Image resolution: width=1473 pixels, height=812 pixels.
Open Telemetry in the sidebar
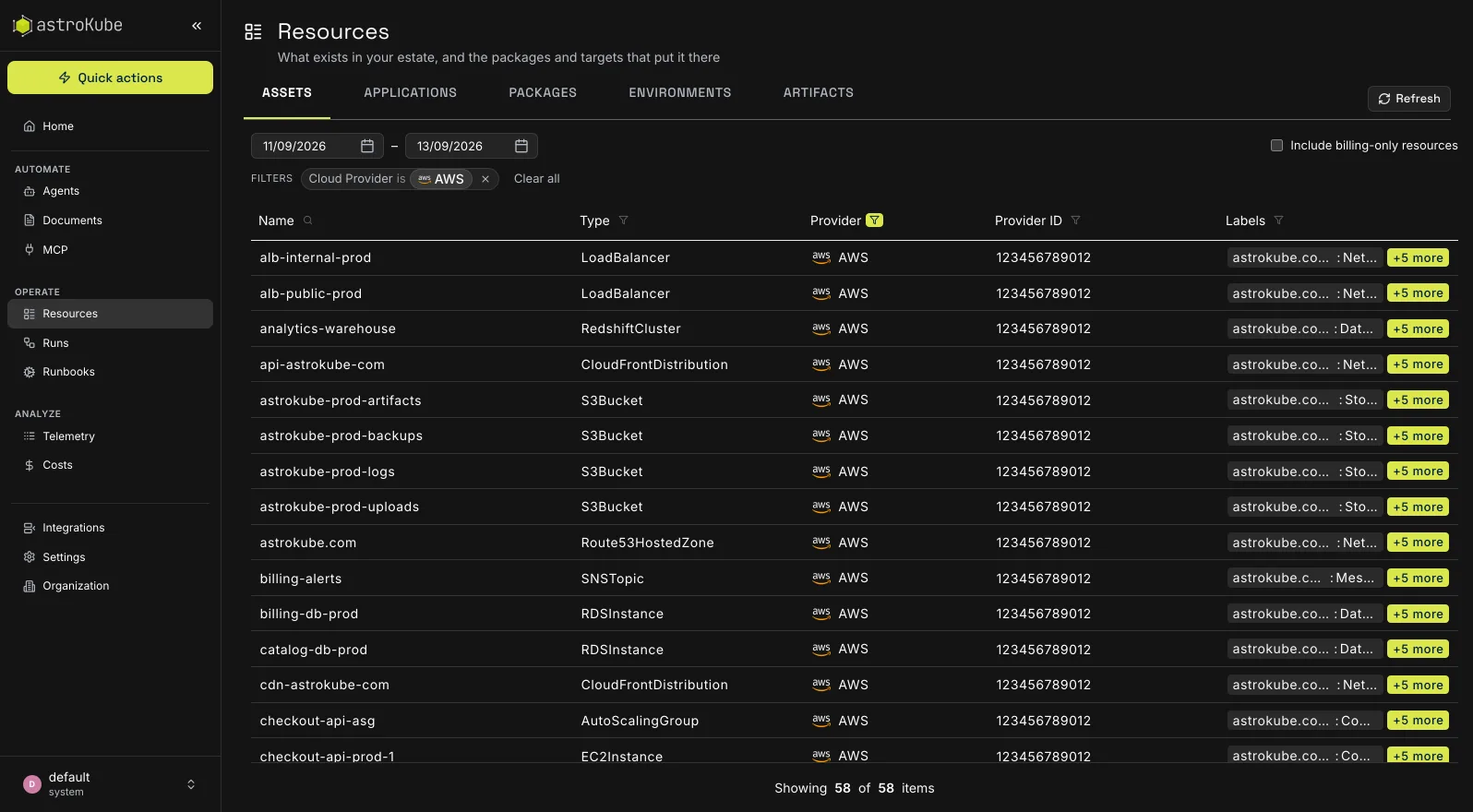[110, 436]
